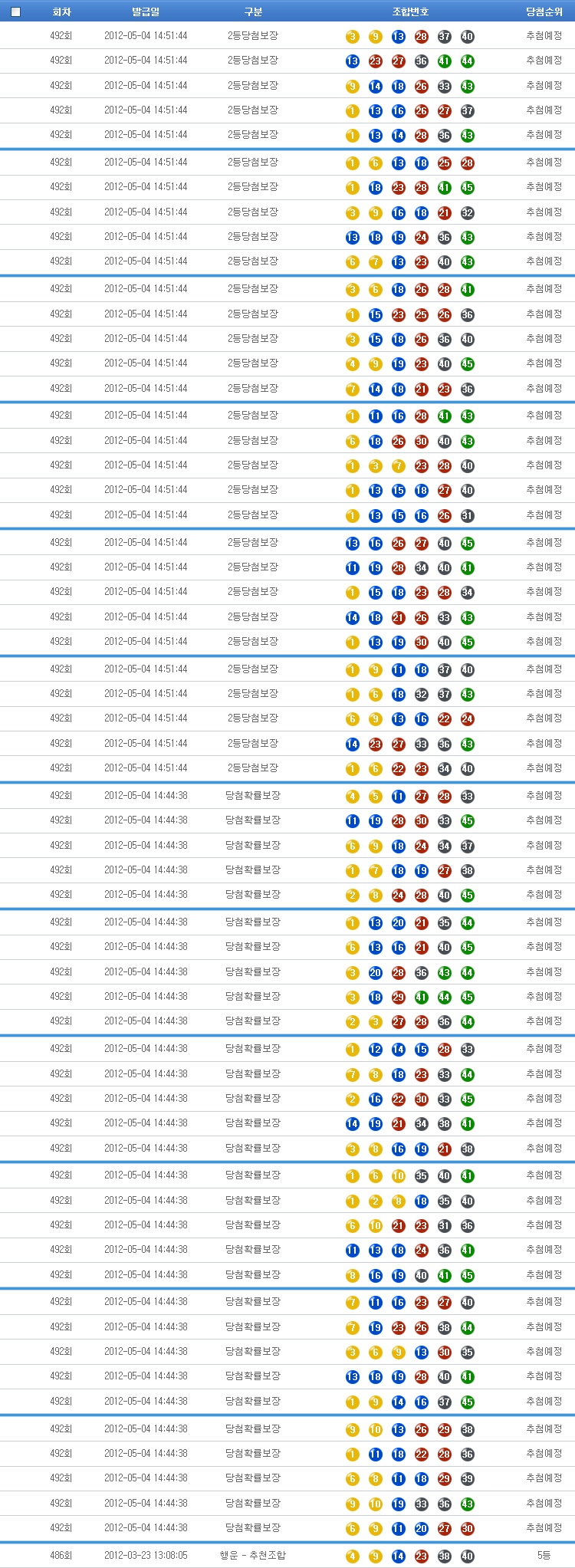The height and width of the screenshot is (1568, 575).
Task: Click the 486회 round number cell
Action: coord(61,1556)
